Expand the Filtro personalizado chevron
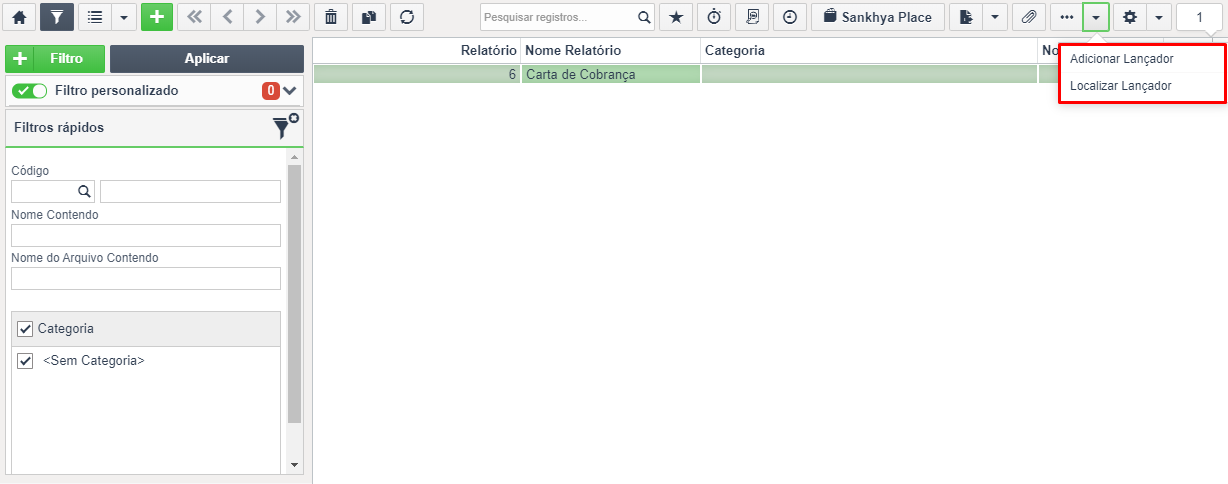The image size is (1228, 484). point(290,91)
